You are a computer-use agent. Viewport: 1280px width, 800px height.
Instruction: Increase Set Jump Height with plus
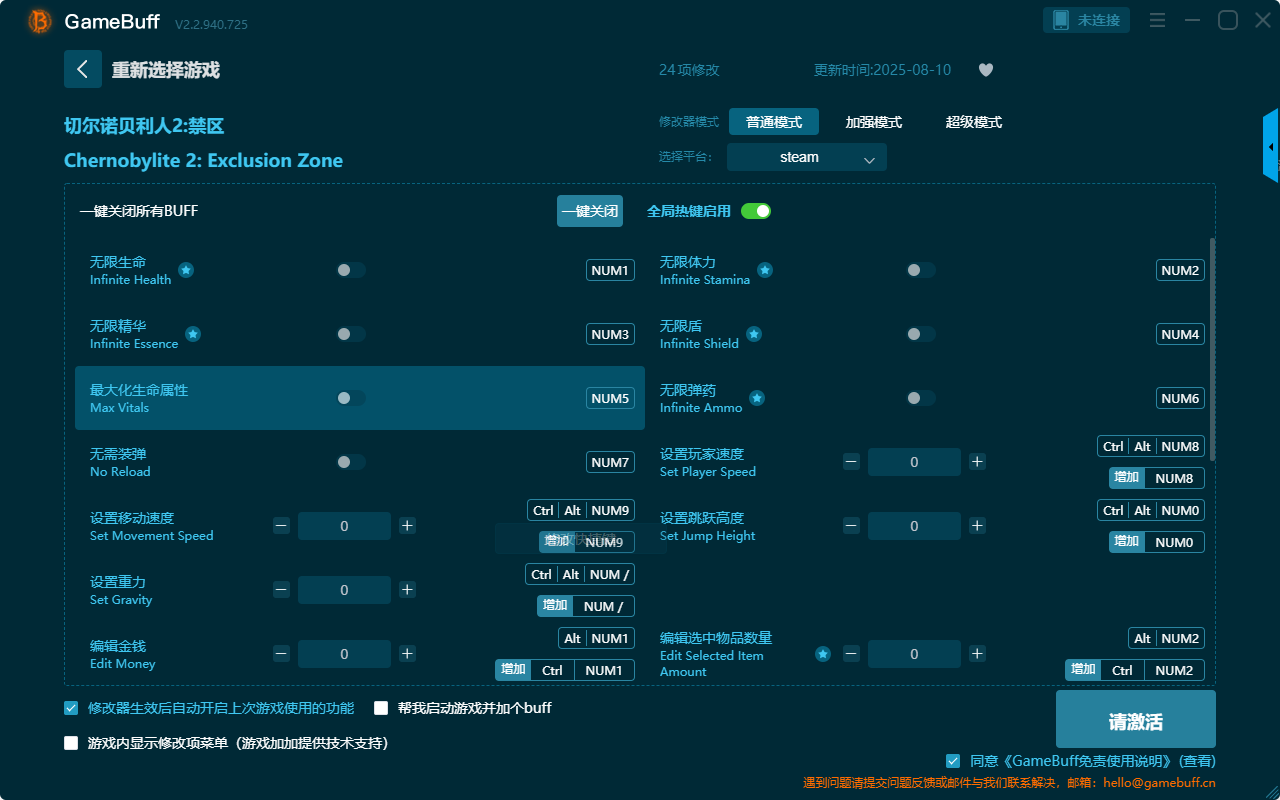[978, 526]
